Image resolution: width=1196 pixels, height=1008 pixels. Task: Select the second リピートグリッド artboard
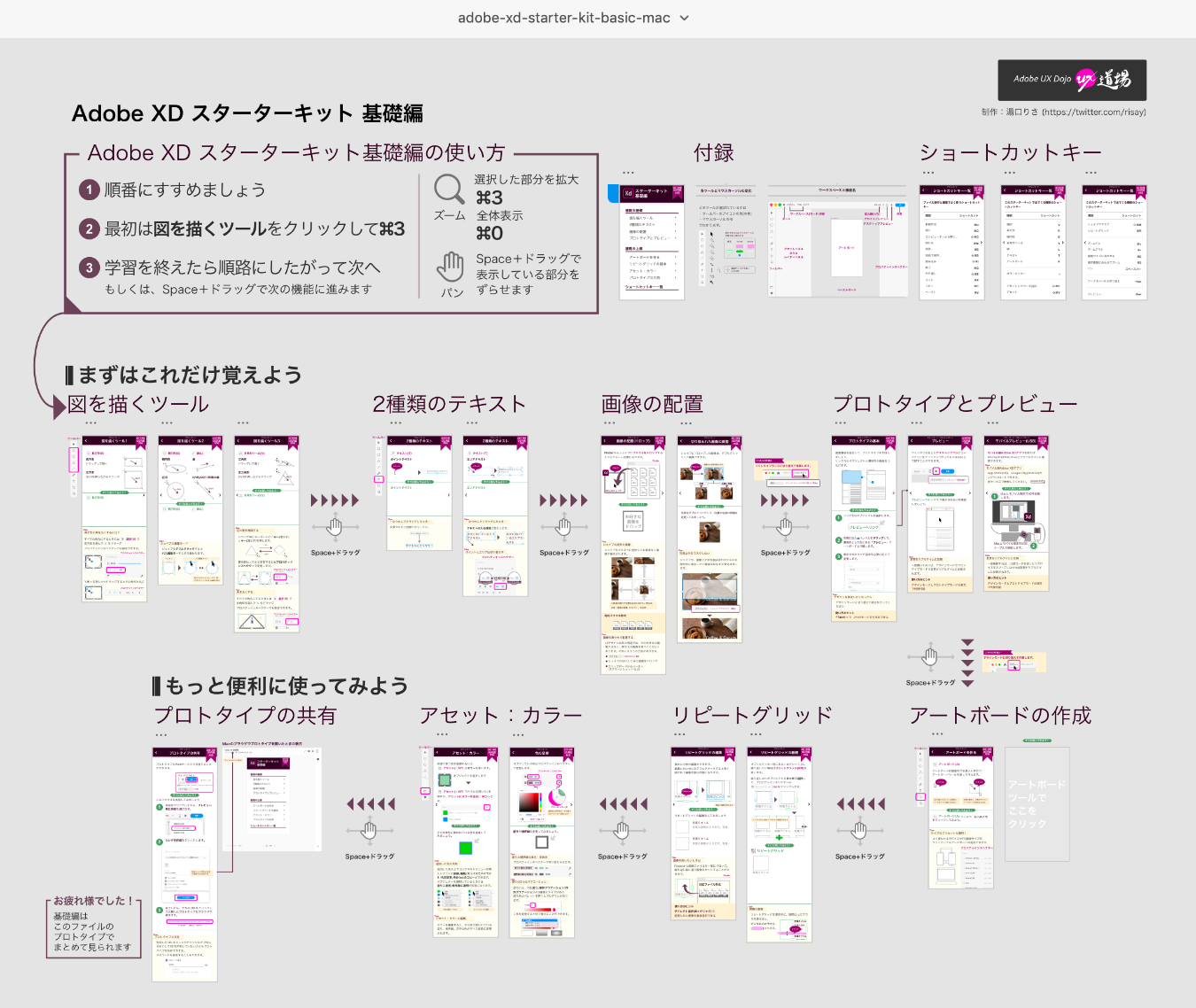point(780,845)
